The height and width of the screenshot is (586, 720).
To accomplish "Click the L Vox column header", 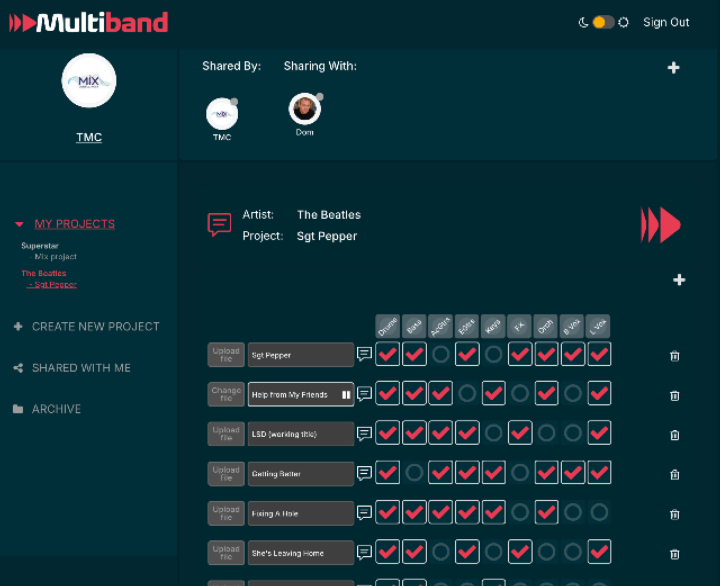I will tap(599, 327).
